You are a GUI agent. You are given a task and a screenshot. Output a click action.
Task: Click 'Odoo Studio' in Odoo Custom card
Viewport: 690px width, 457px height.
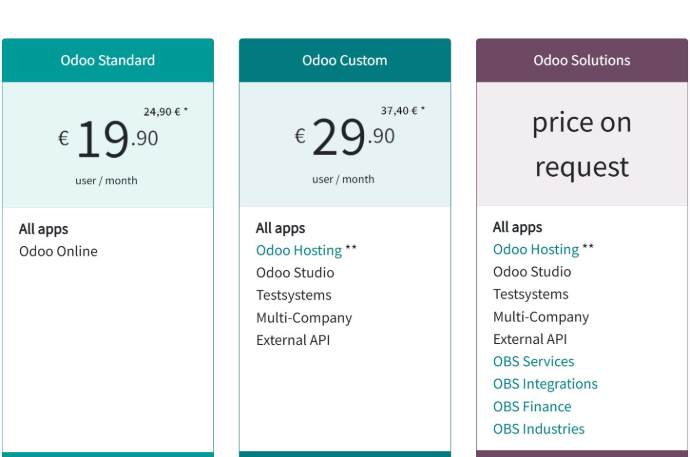pyautogui.click(x=295, y=273)
